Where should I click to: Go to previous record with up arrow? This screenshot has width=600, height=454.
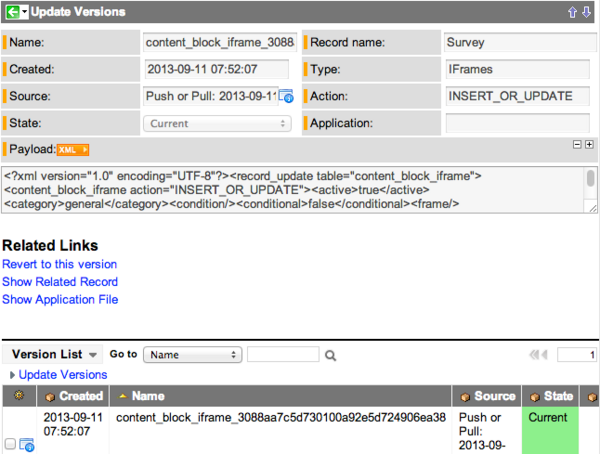click(x=572, y=12)
